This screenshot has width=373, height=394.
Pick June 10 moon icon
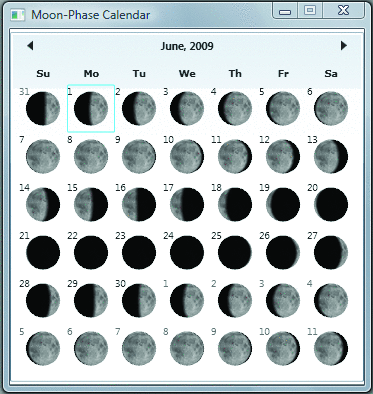tap(187, 156)
